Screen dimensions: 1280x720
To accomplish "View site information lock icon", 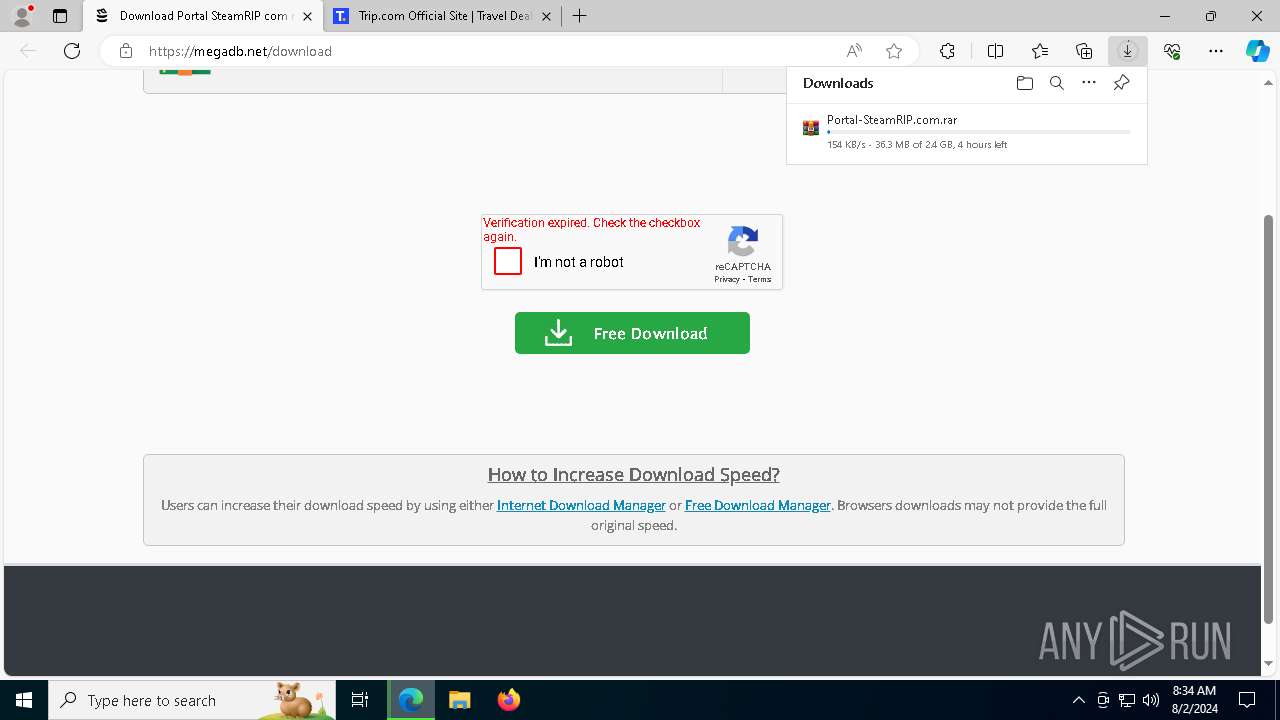I will (x=126, y=51).
